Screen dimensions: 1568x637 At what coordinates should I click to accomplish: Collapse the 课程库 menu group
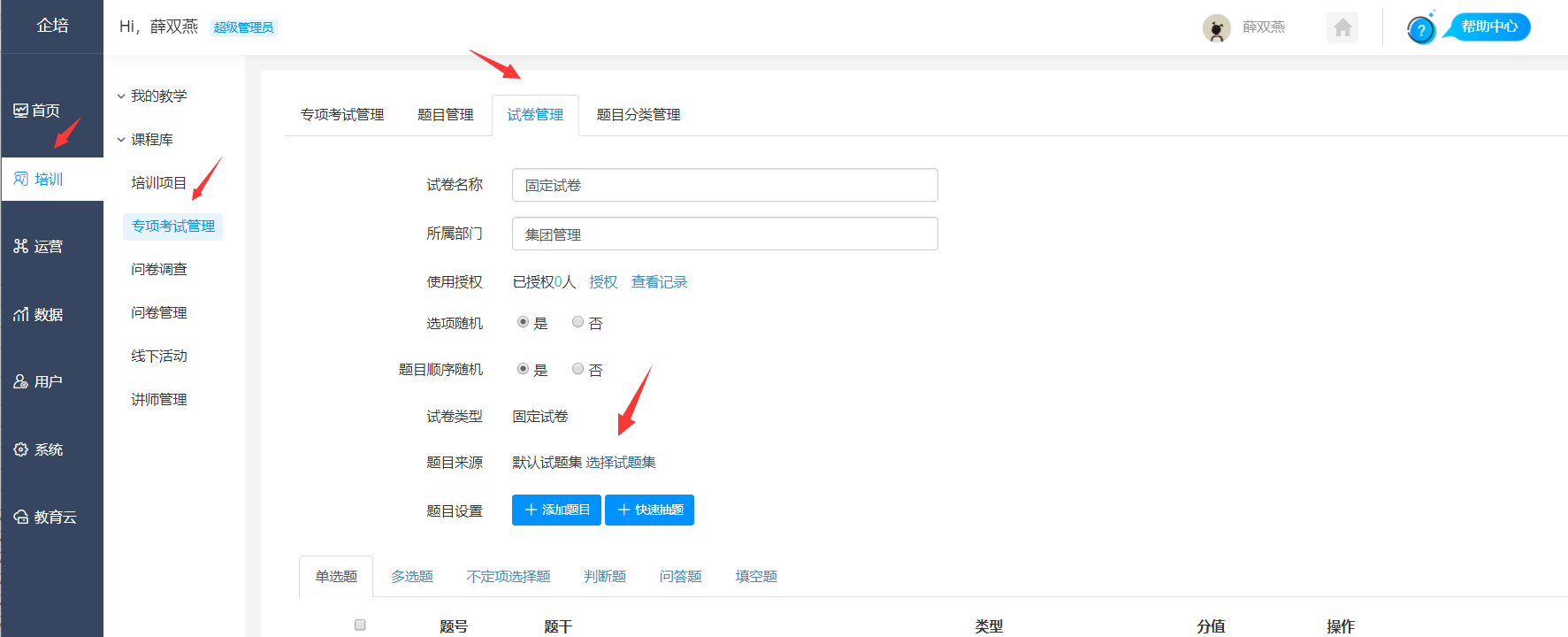pos(121,140)
